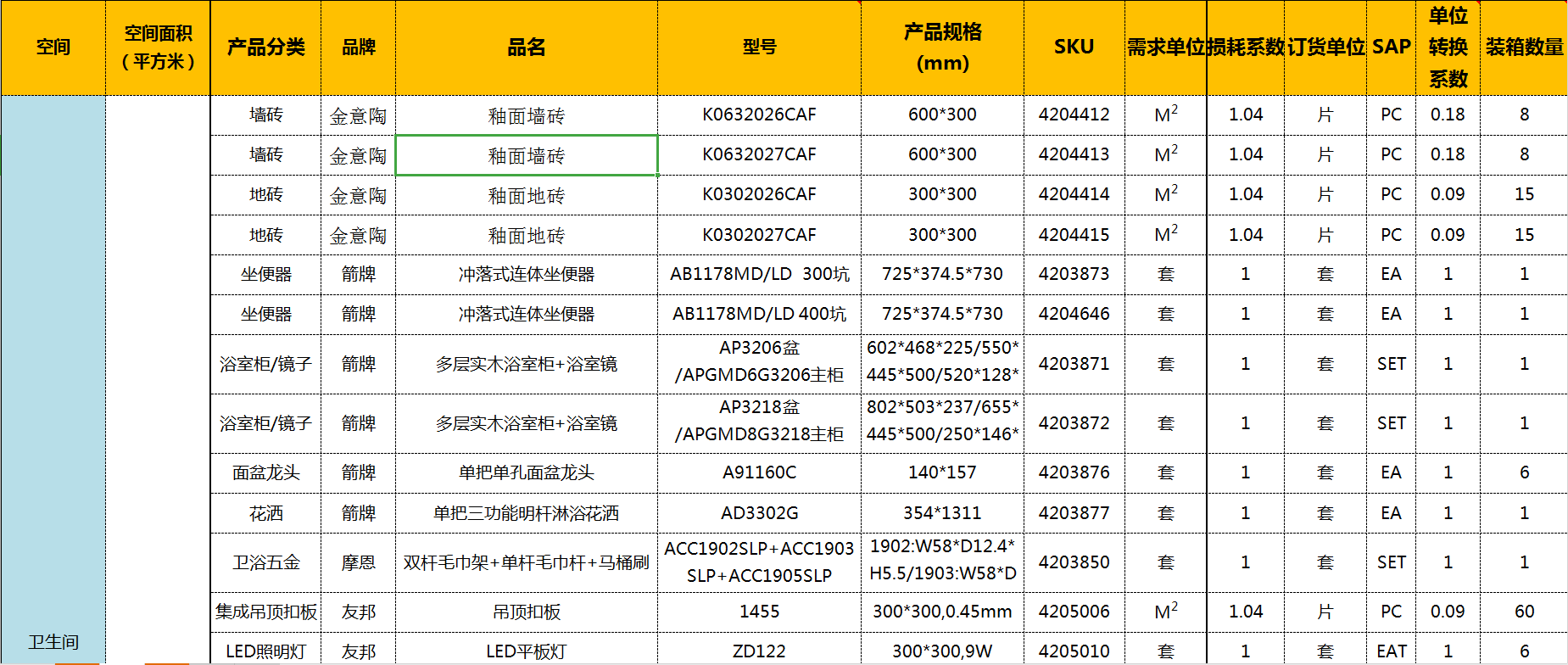1568x665 pixels.
Task: Select the 卫生间 space cell
Action: click(x=53, y=641)
